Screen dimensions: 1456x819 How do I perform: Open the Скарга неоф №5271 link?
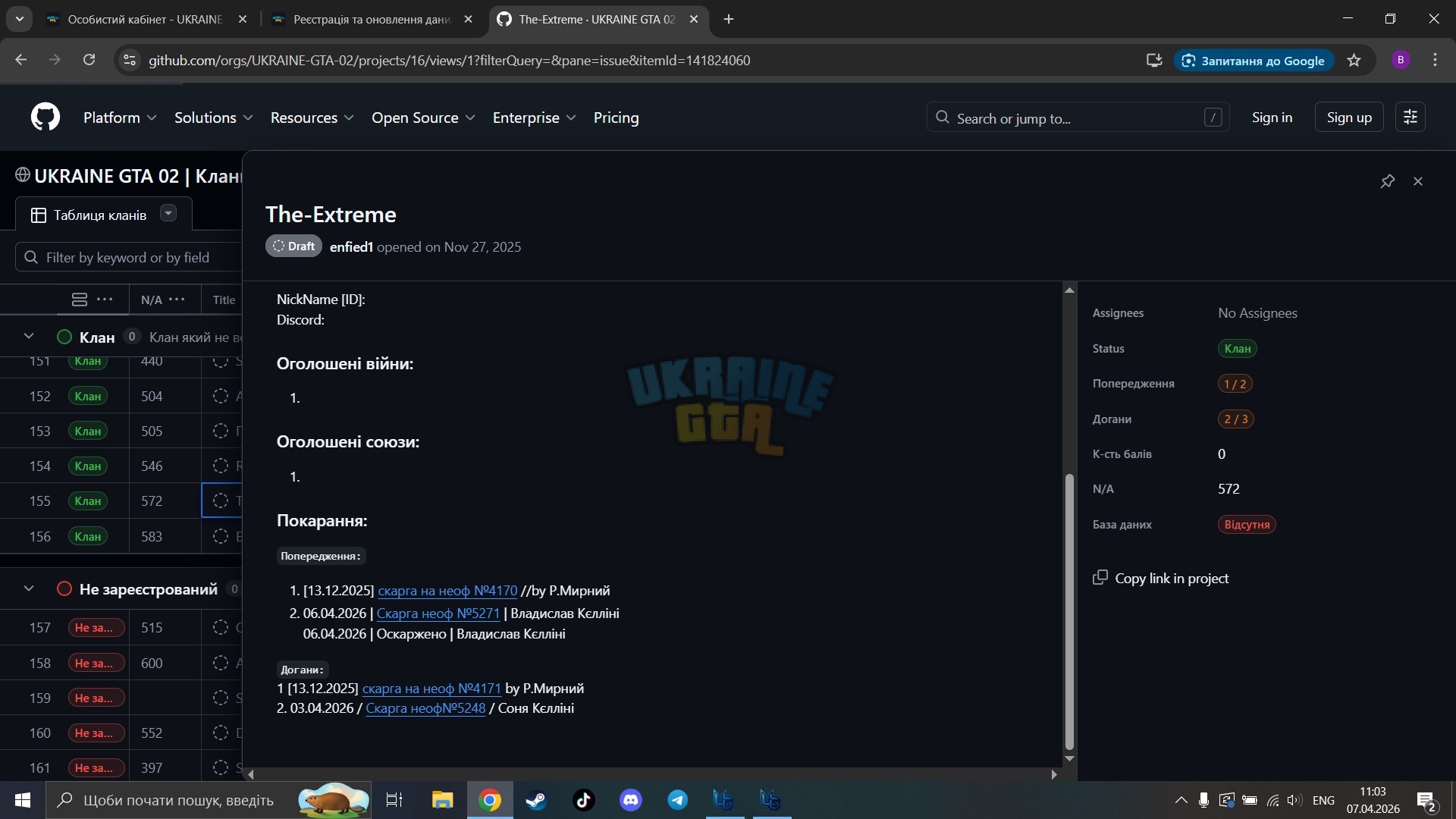click(438, 613)
